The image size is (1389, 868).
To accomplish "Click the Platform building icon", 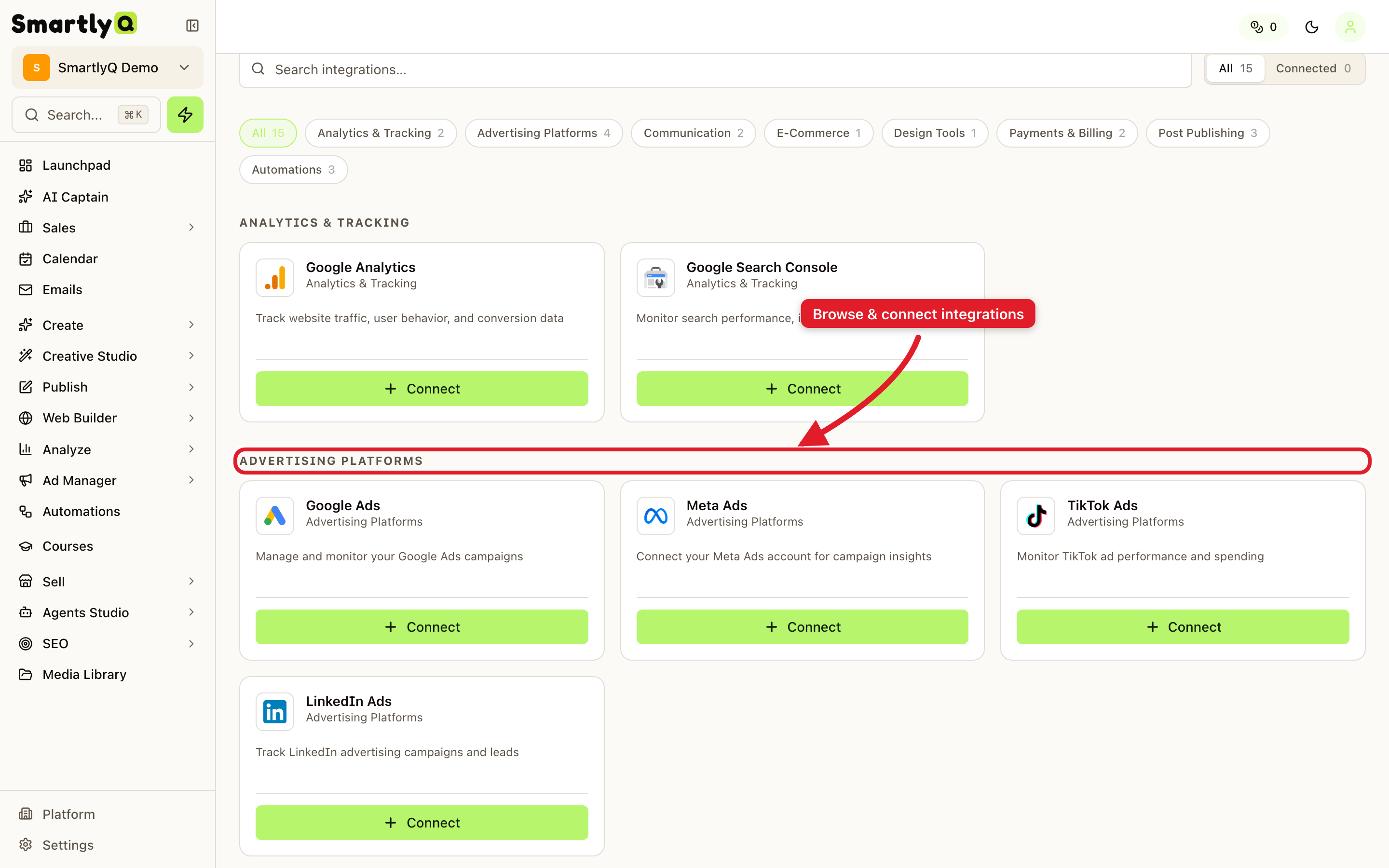I will click(25, 814).
